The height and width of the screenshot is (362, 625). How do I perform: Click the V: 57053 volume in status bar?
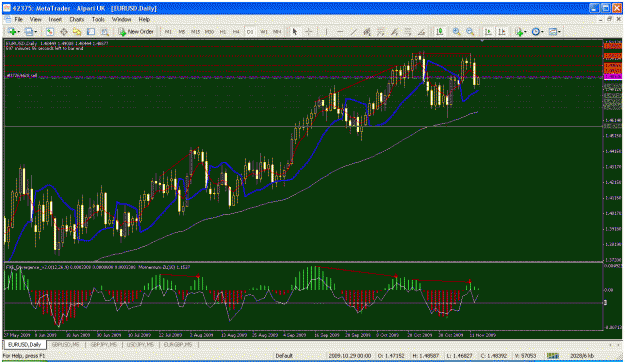tap(525, 356)
